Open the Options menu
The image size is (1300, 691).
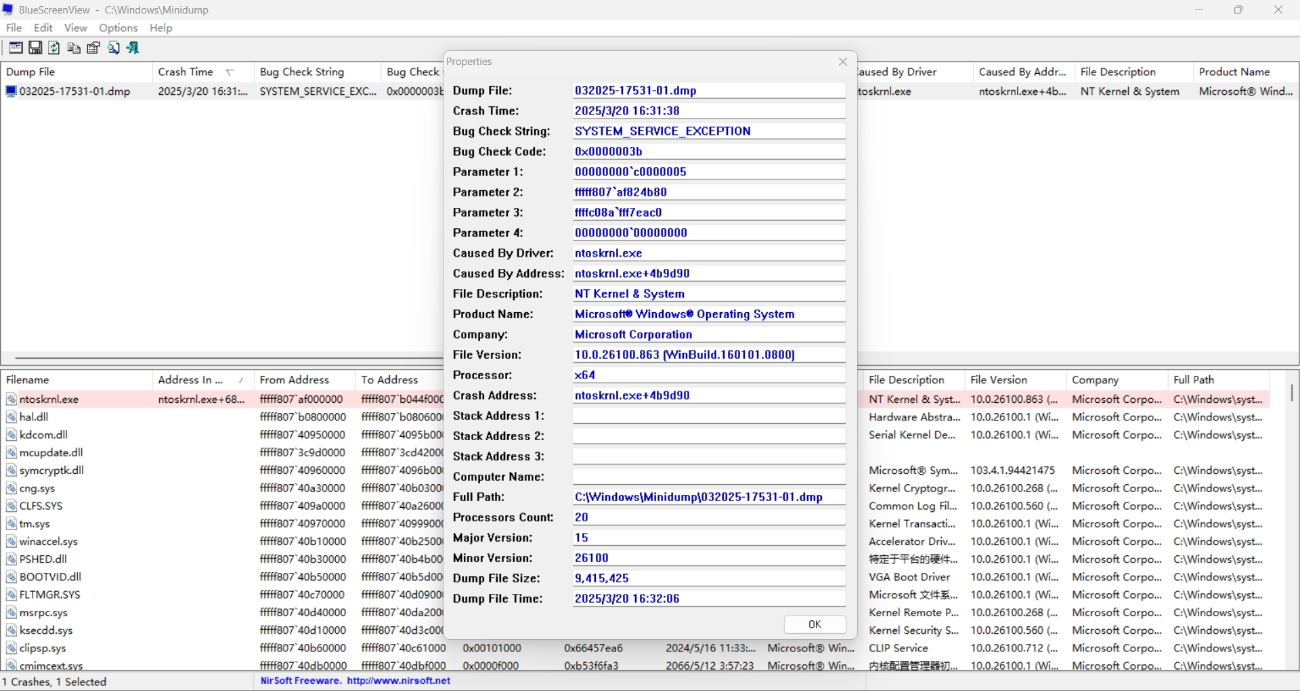click(118, 28)
